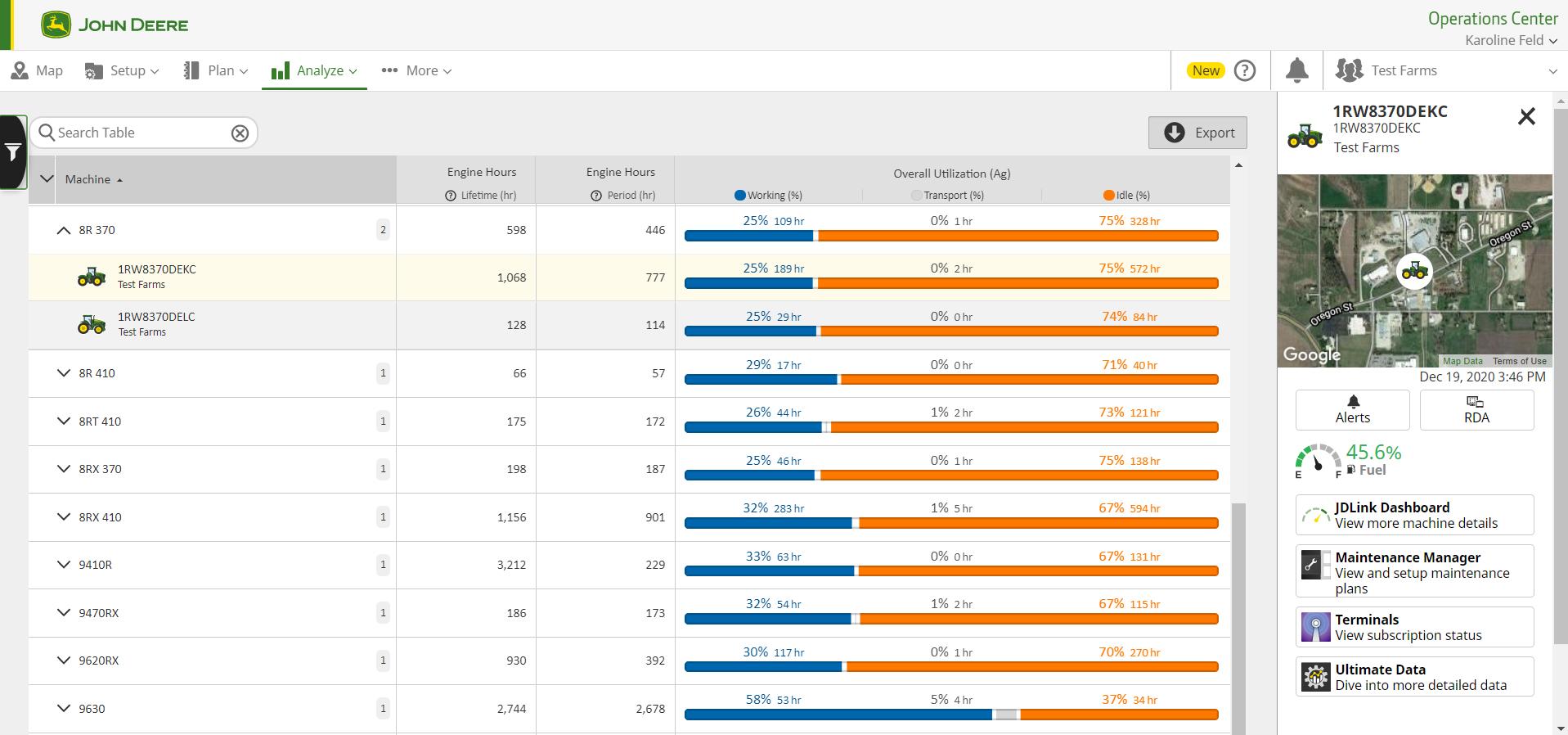This screenshot has height=735, width=1568.
Task: Expand the 8RX 370 group
Action: (x=63, y=469)
